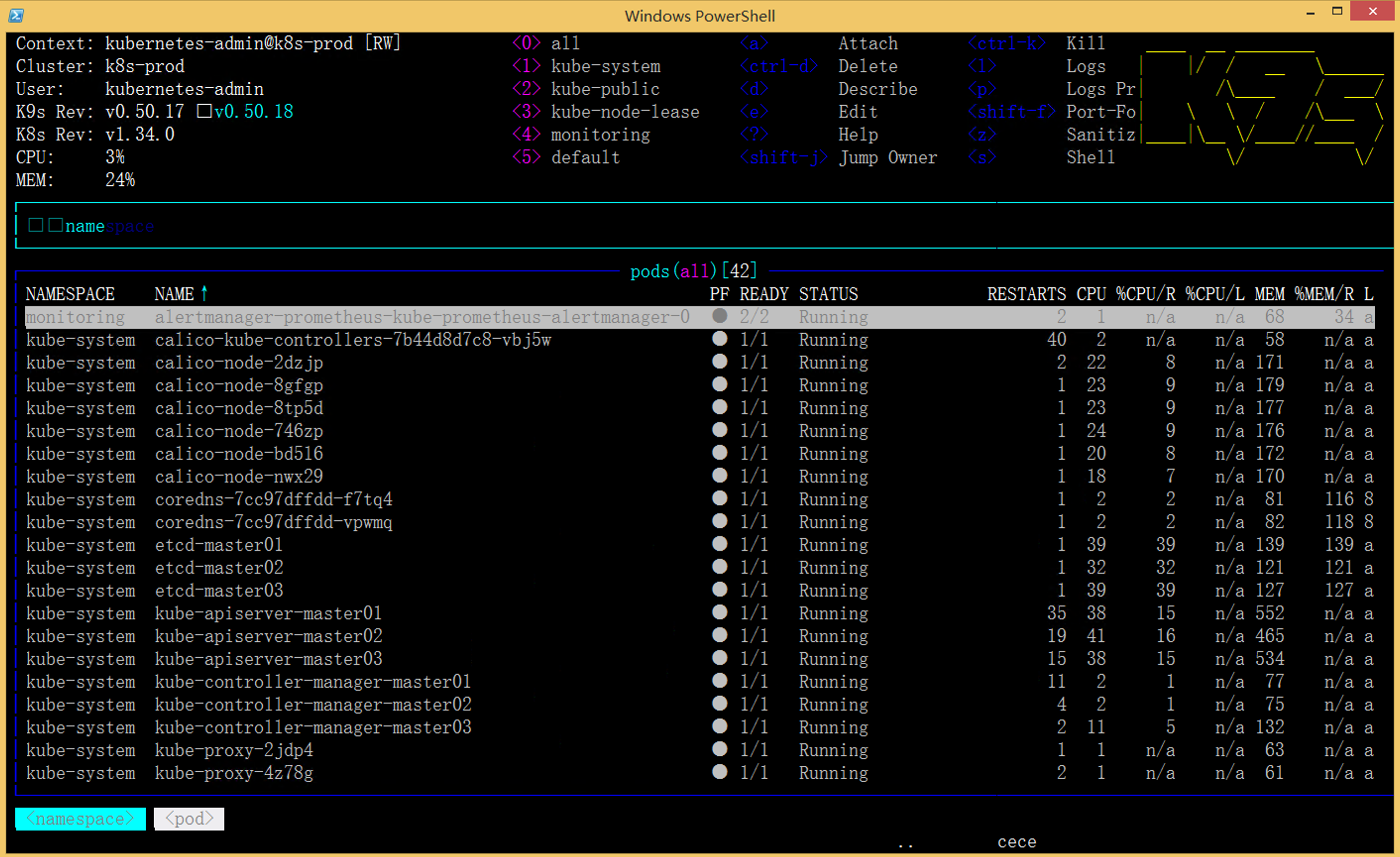Select pod calico-node-nwx29 row
The width and height of the screenshot is (1400, 857).
coord(700,476)
